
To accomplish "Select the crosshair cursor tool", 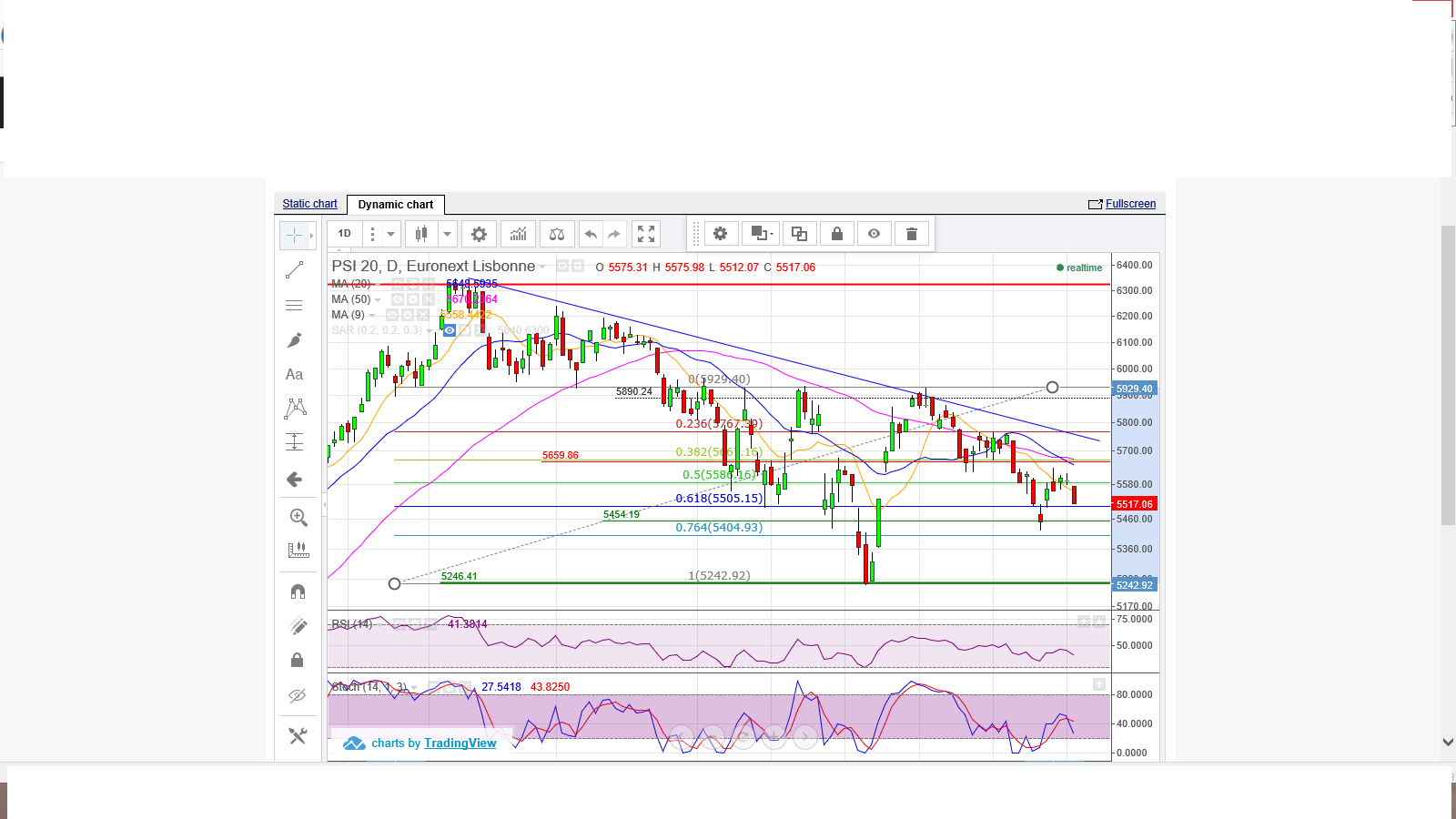I will [x=294, y=236].
